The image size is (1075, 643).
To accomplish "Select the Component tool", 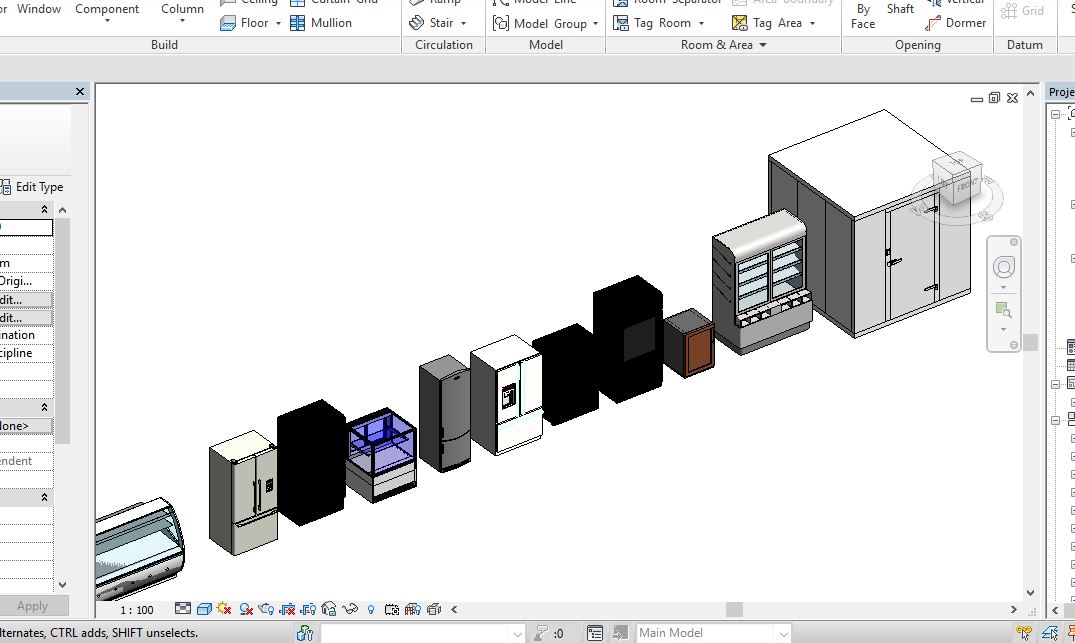I will [107, 8].
